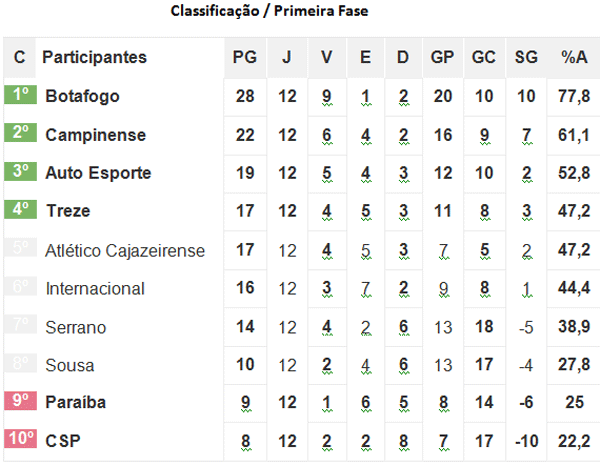Viewport: 600px width, 466px height.
Task: Click the GP column header
Action: (442, 57)
